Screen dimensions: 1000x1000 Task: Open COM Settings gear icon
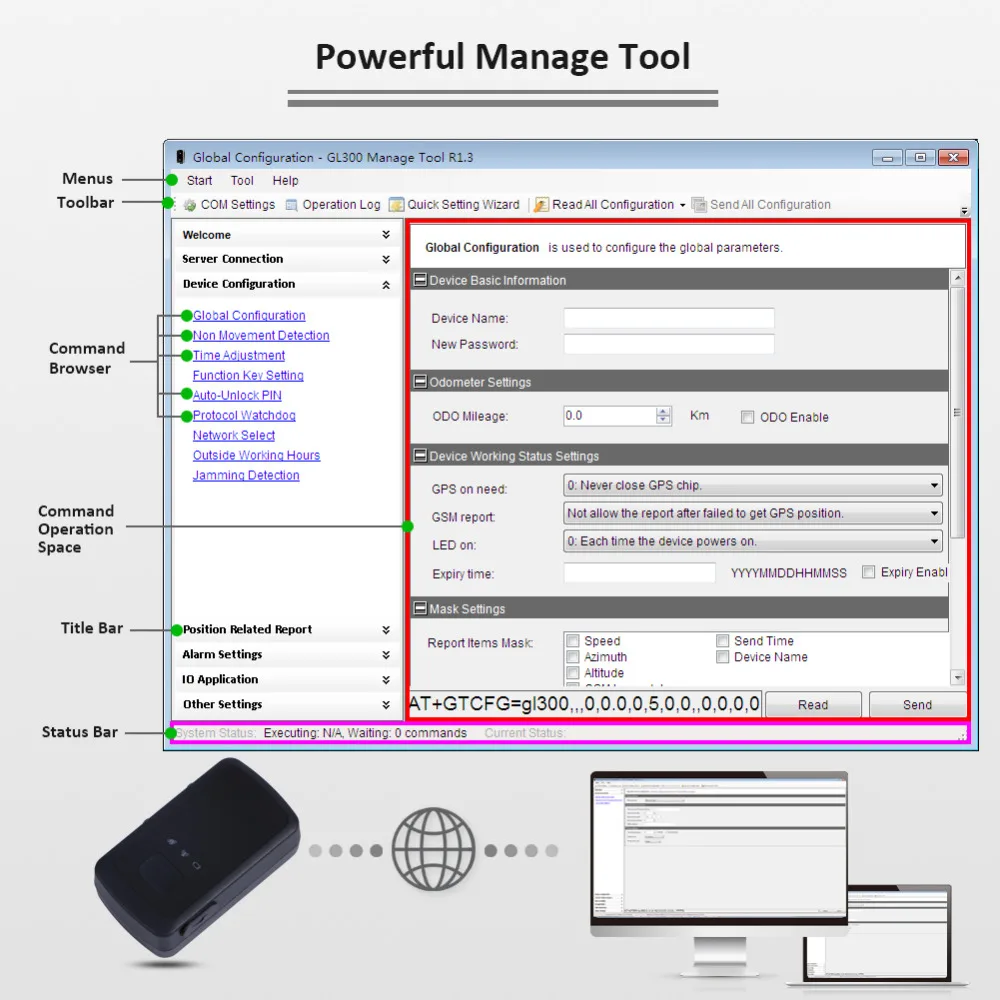(x=189, y=205)
